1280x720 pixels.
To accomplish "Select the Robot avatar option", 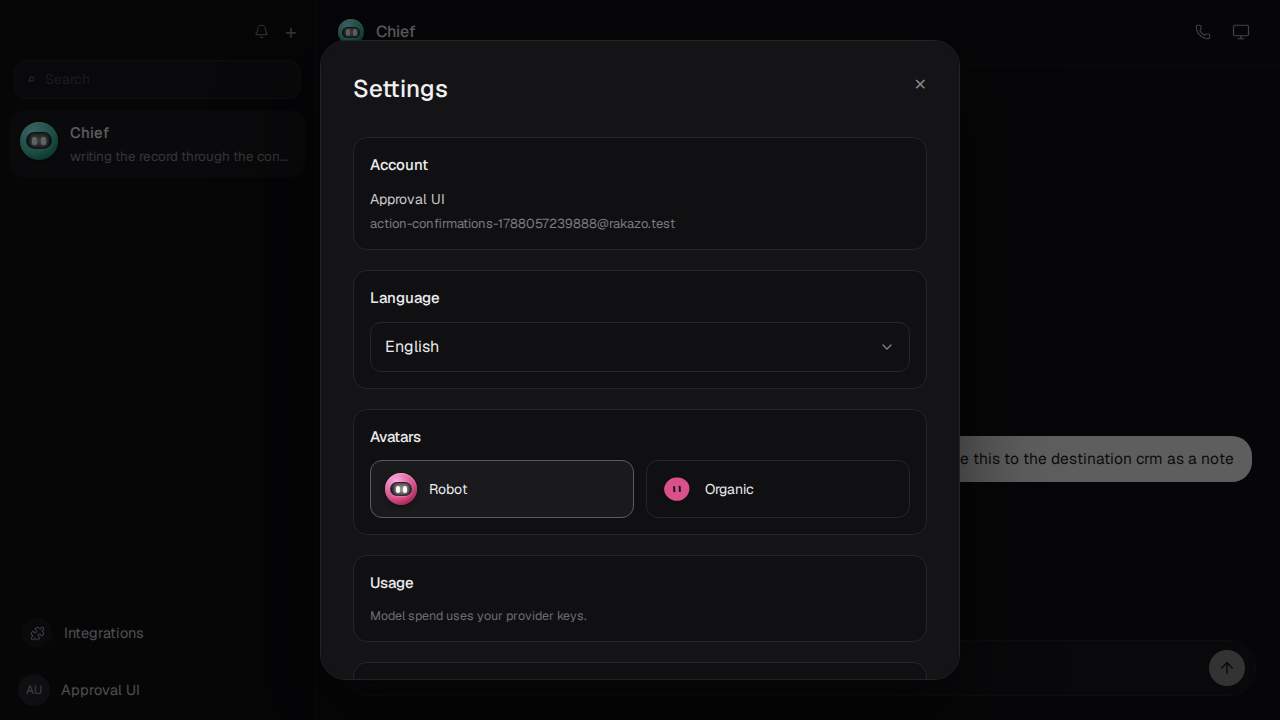I will point(502,489).
